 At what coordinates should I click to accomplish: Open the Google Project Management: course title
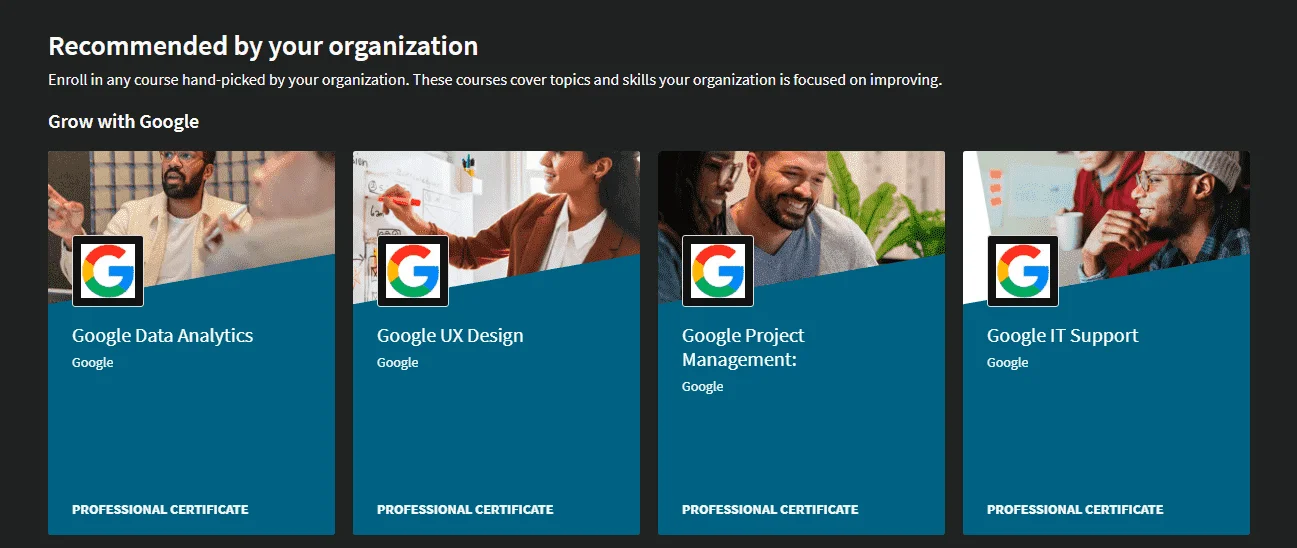click(x=743, y=347)
